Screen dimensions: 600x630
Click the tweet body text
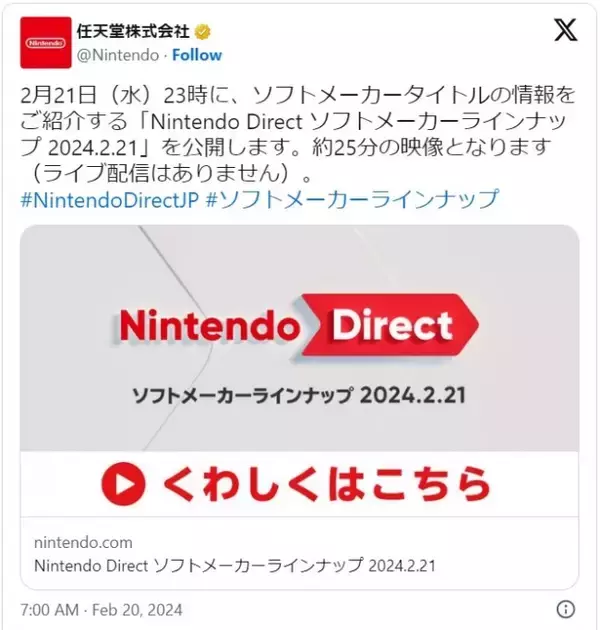point(297,134)
